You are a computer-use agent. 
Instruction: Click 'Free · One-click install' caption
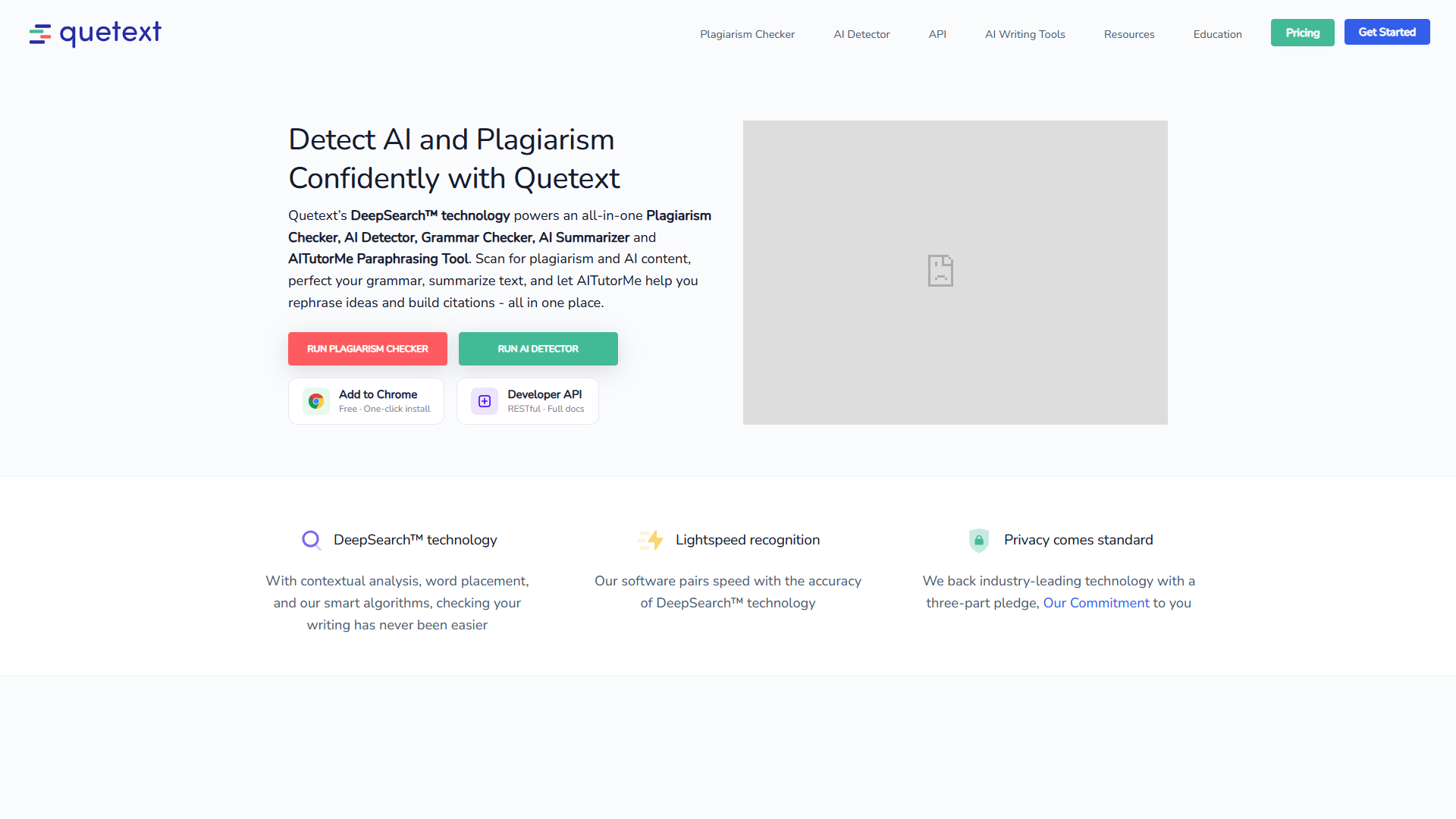[384, 409]
